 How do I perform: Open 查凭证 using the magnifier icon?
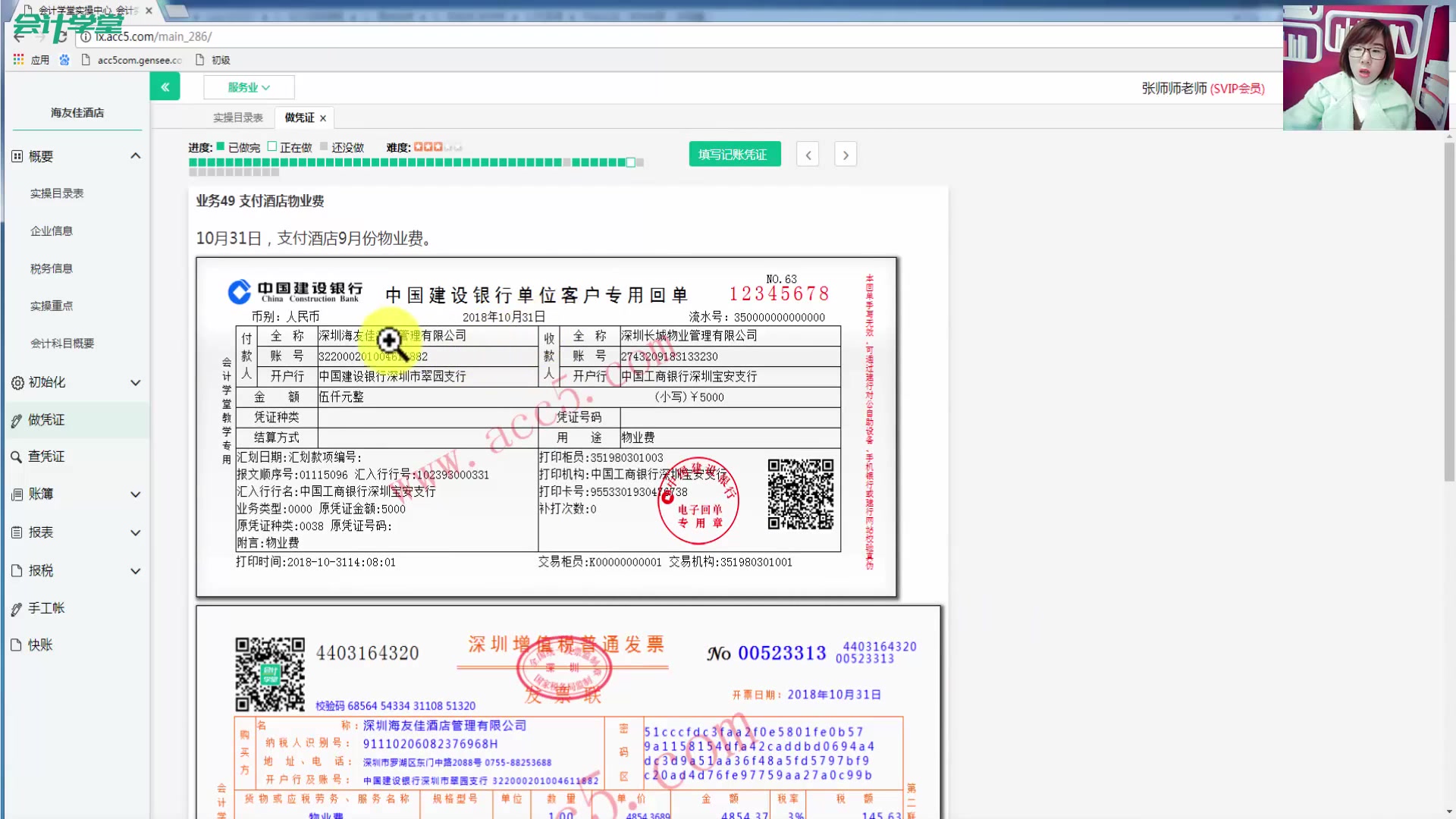tap(17, 456)
